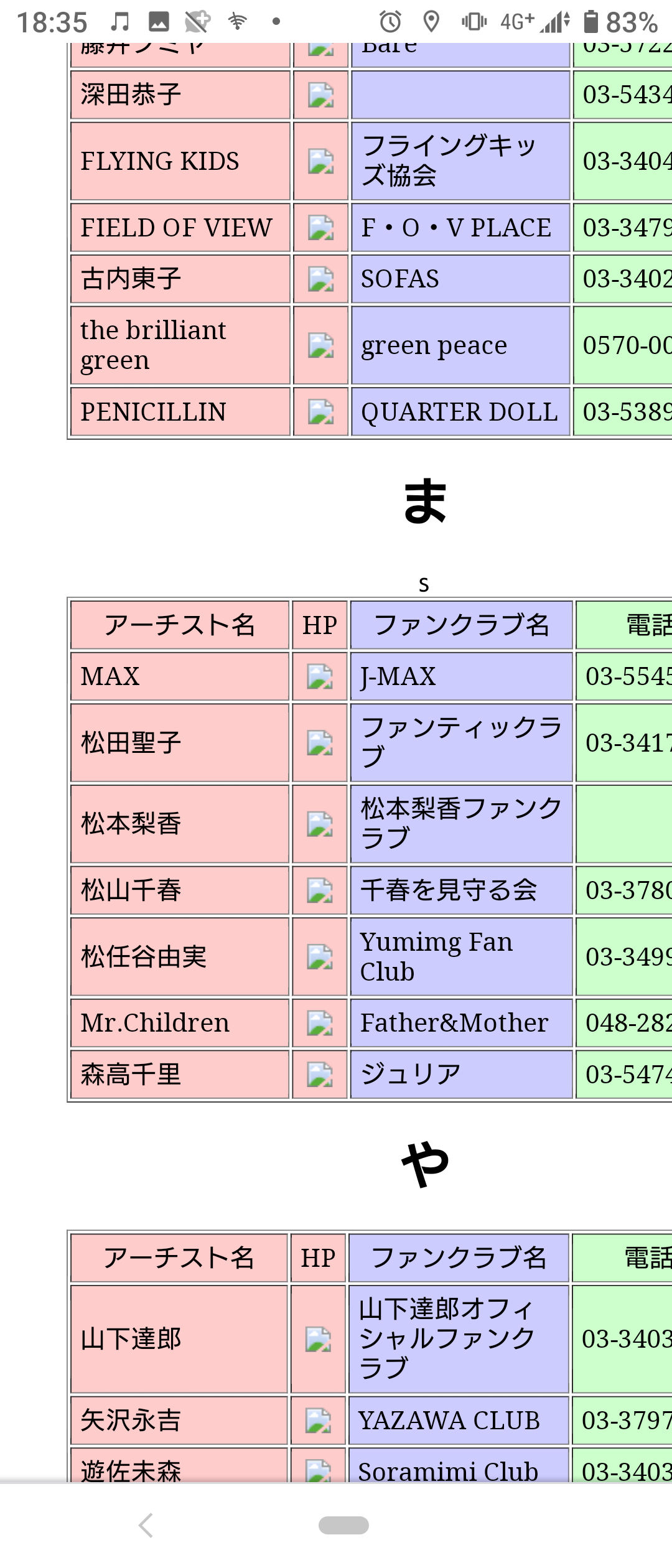Tap the home gesture pill
Screen dimensions: 672x1568
point(343,1525)
